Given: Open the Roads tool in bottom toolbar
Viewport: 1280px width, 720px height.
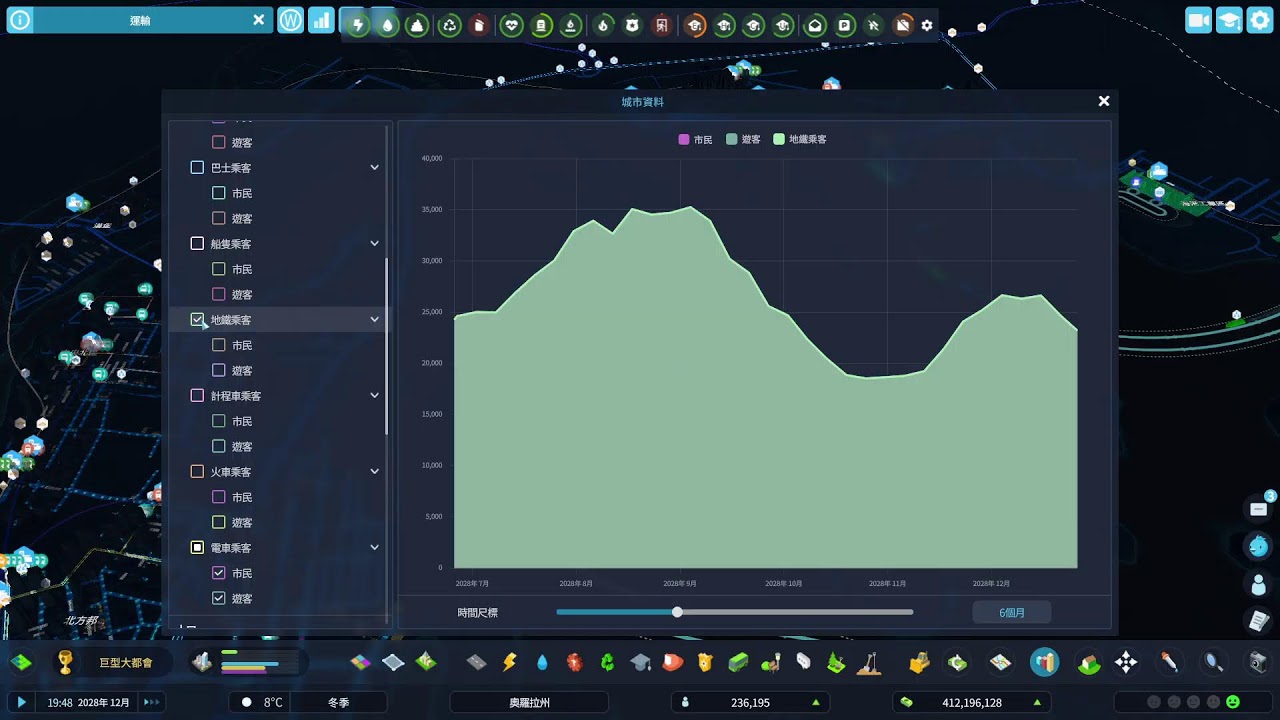Looking at the screenshot, I should (x=477, y=662).
